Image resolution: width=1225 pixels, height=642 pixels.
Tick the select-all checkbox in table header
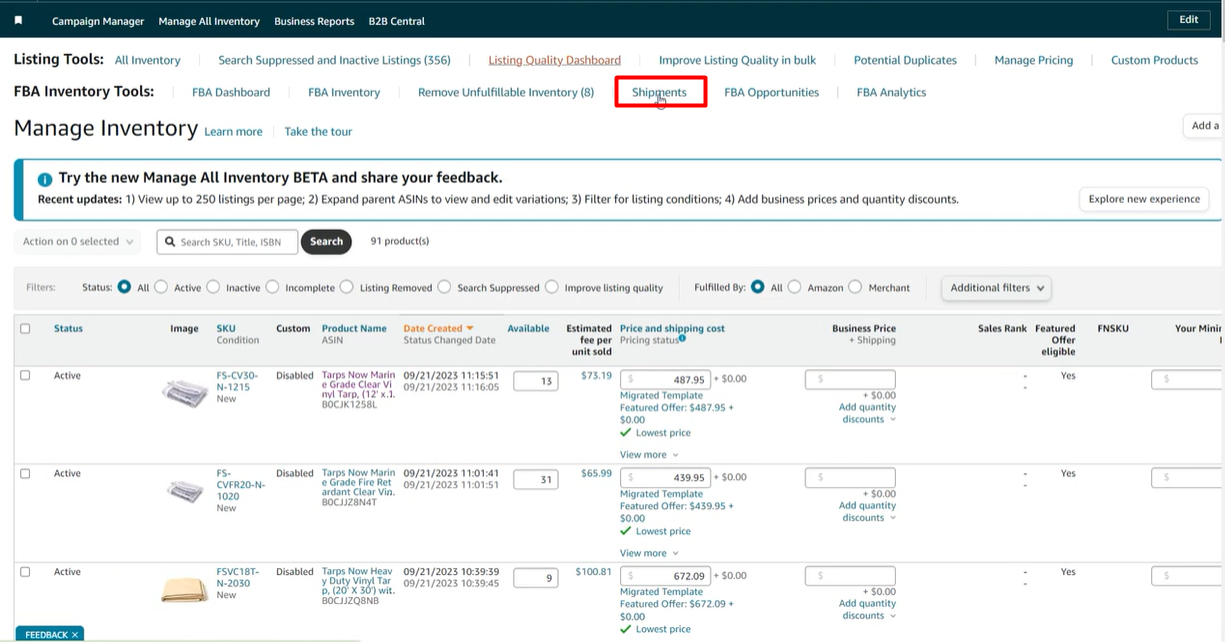(x=25, y=328)
